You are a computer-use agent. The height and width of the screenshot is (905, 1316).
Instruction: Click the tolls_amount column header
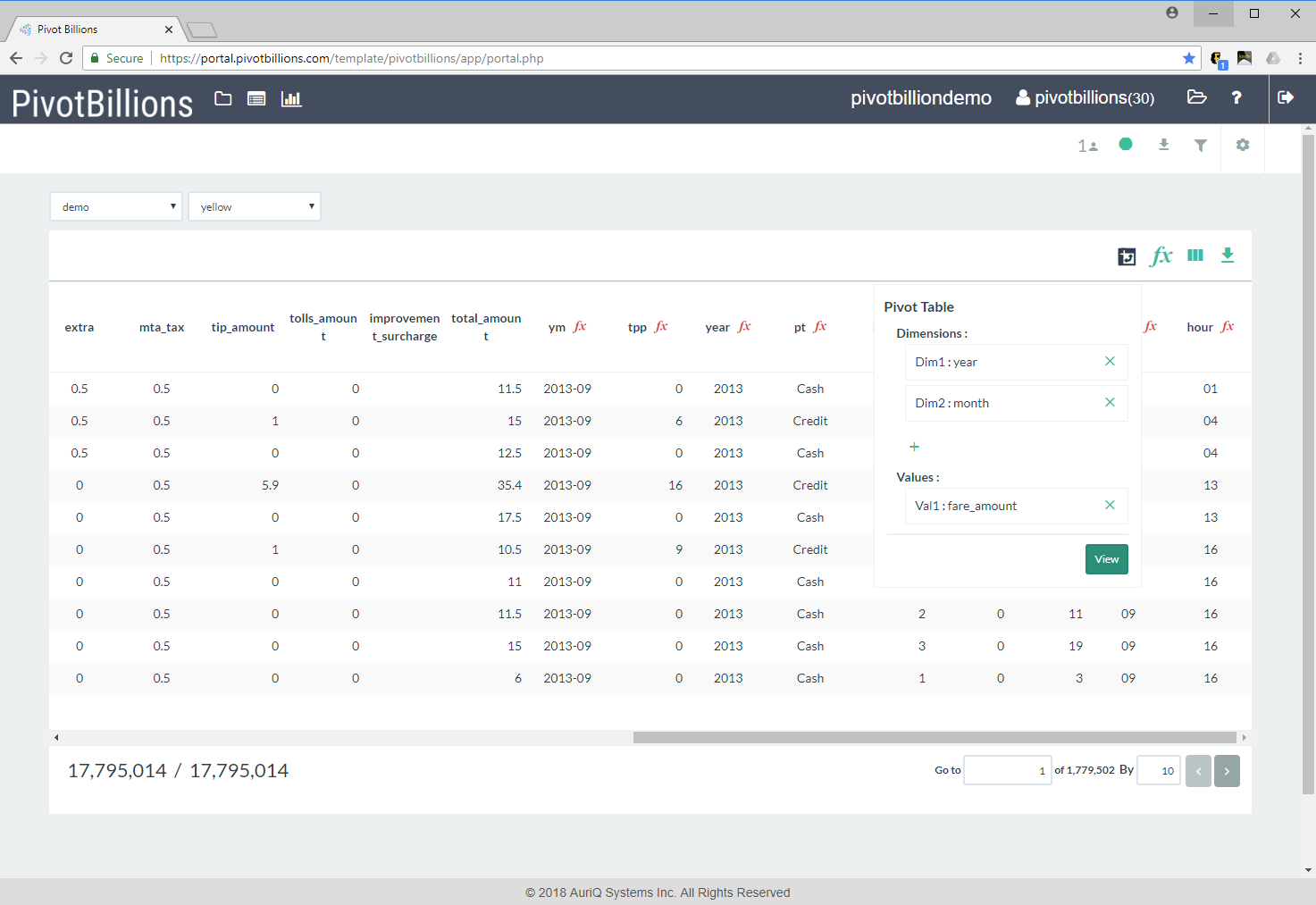coord(323,327)
